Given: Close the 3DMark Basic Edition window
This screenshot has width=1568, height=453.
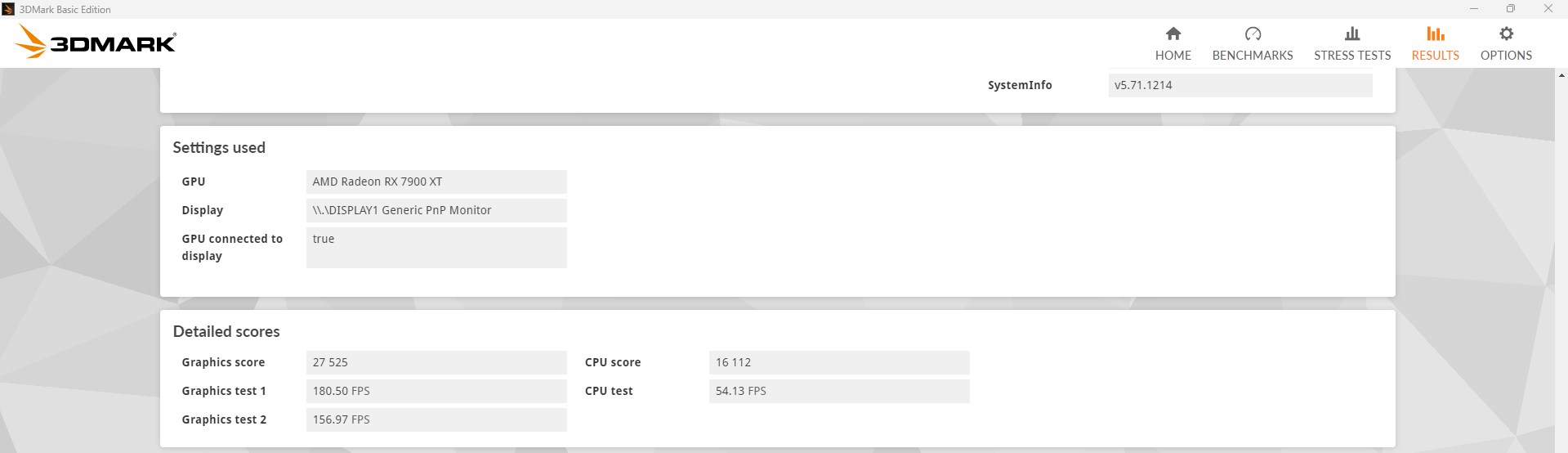Looking at the screenshot, I should click(x=1548, y=9).
